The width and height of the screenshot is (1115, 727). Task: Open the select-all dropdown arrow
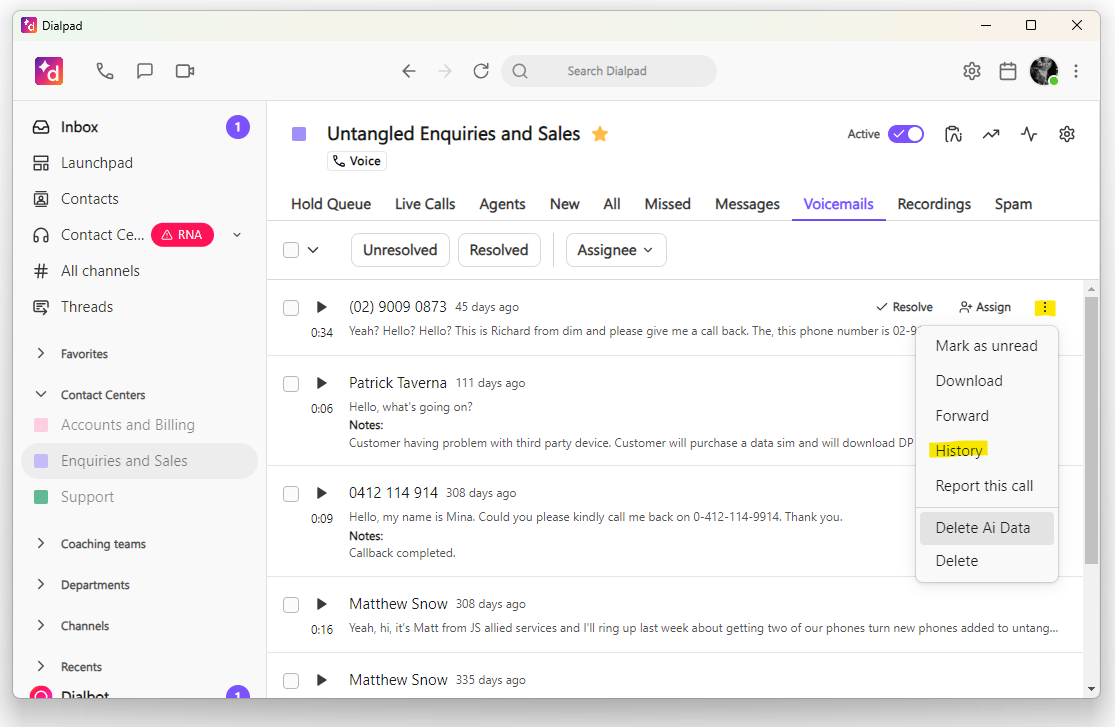(313, 250)
